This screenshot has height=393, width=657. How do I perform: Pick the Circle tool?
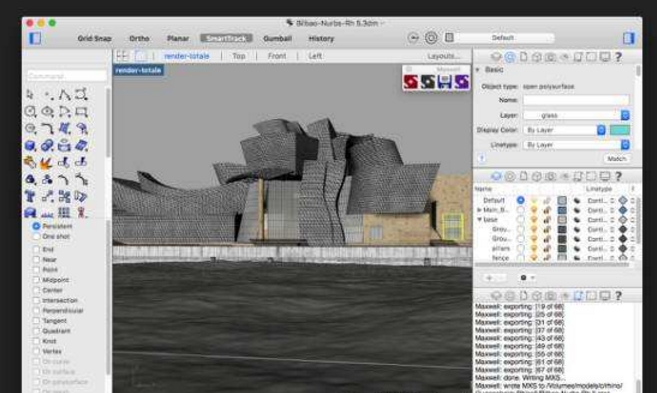[30, 111]
